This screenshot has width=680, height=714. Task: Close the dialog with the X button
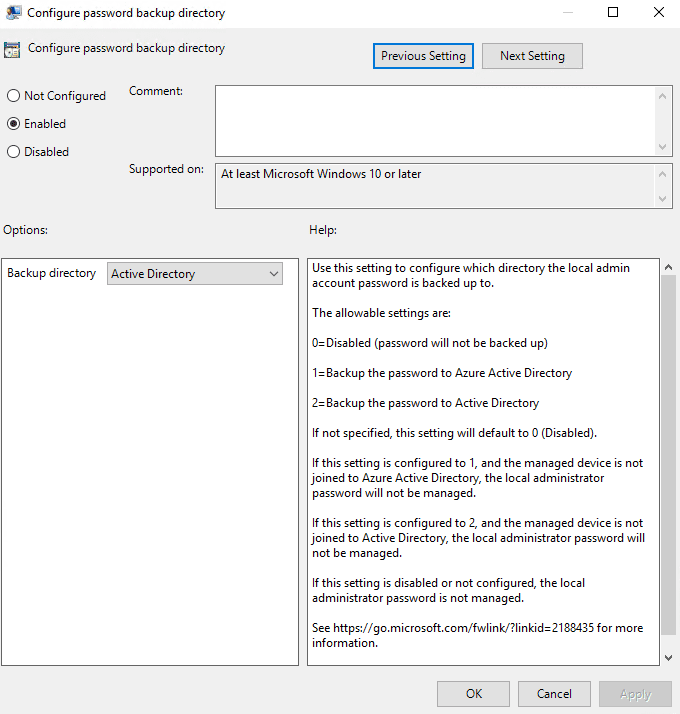coord(658,13)
